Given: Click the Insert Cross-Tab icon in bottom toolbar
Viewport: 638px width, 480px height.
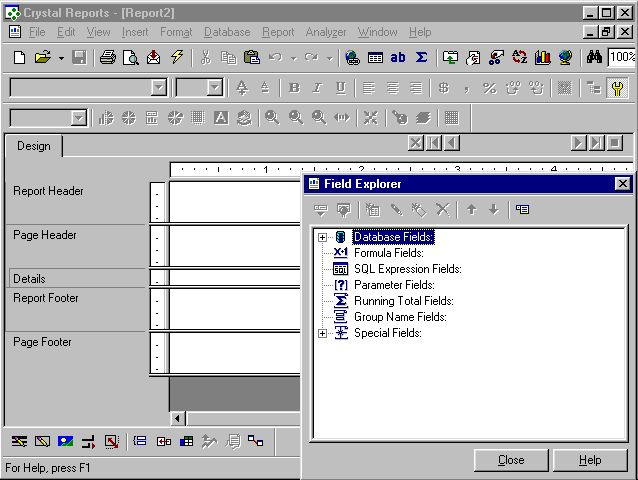Looking at the screenshot, I should [187, 441].
